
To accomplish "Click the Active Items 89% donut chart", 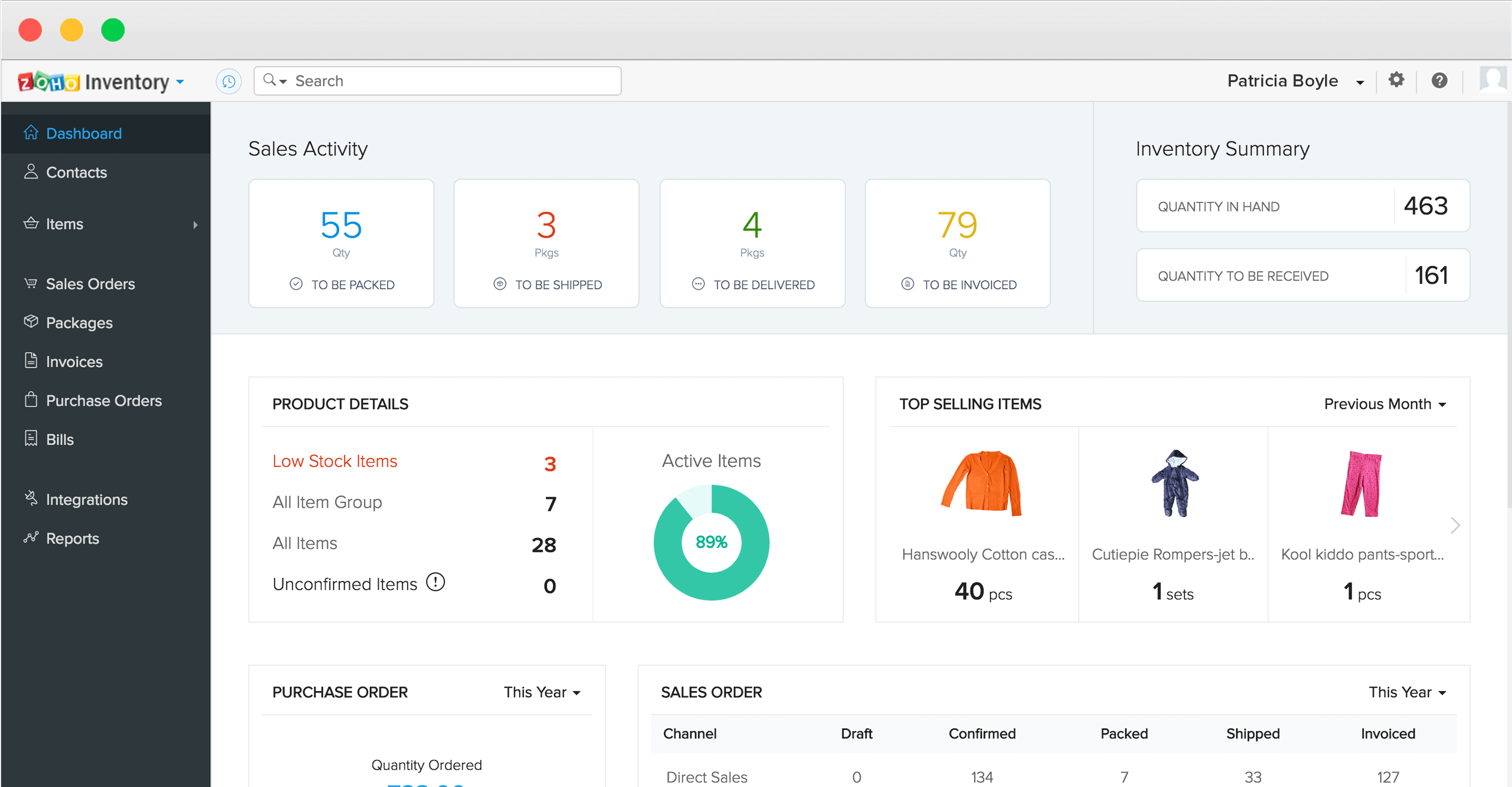I will (x=711, y=542).
